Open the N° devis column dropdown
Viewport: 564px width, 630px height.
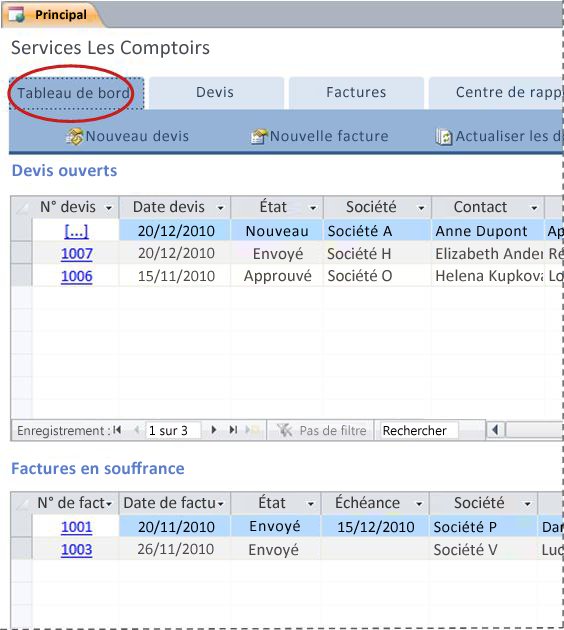(x=108, y=208)
